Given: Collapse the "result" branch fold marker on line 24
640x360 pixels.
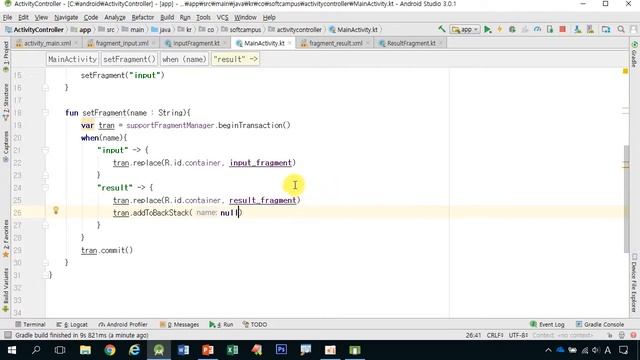Looking at the screenshot, I should pyautogui.click(x=45, y=188).
